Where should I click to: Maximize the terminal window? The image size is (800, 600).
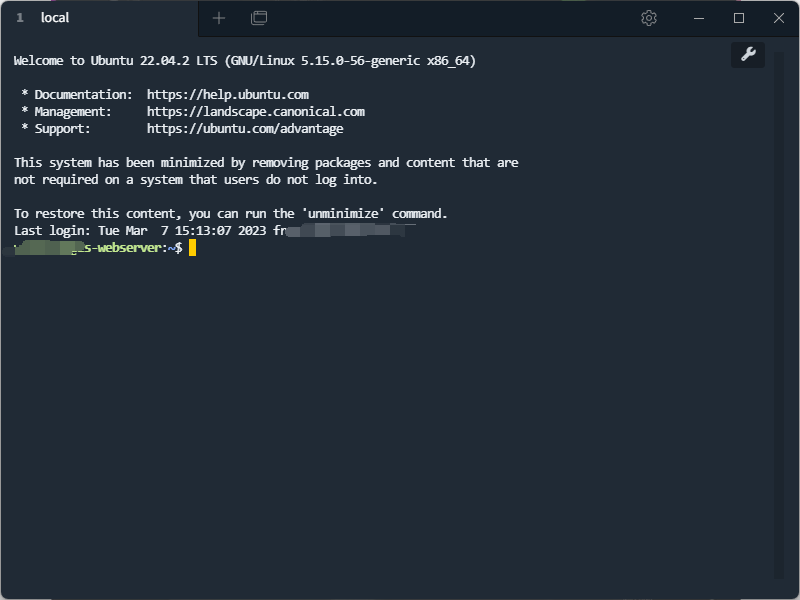739,18
